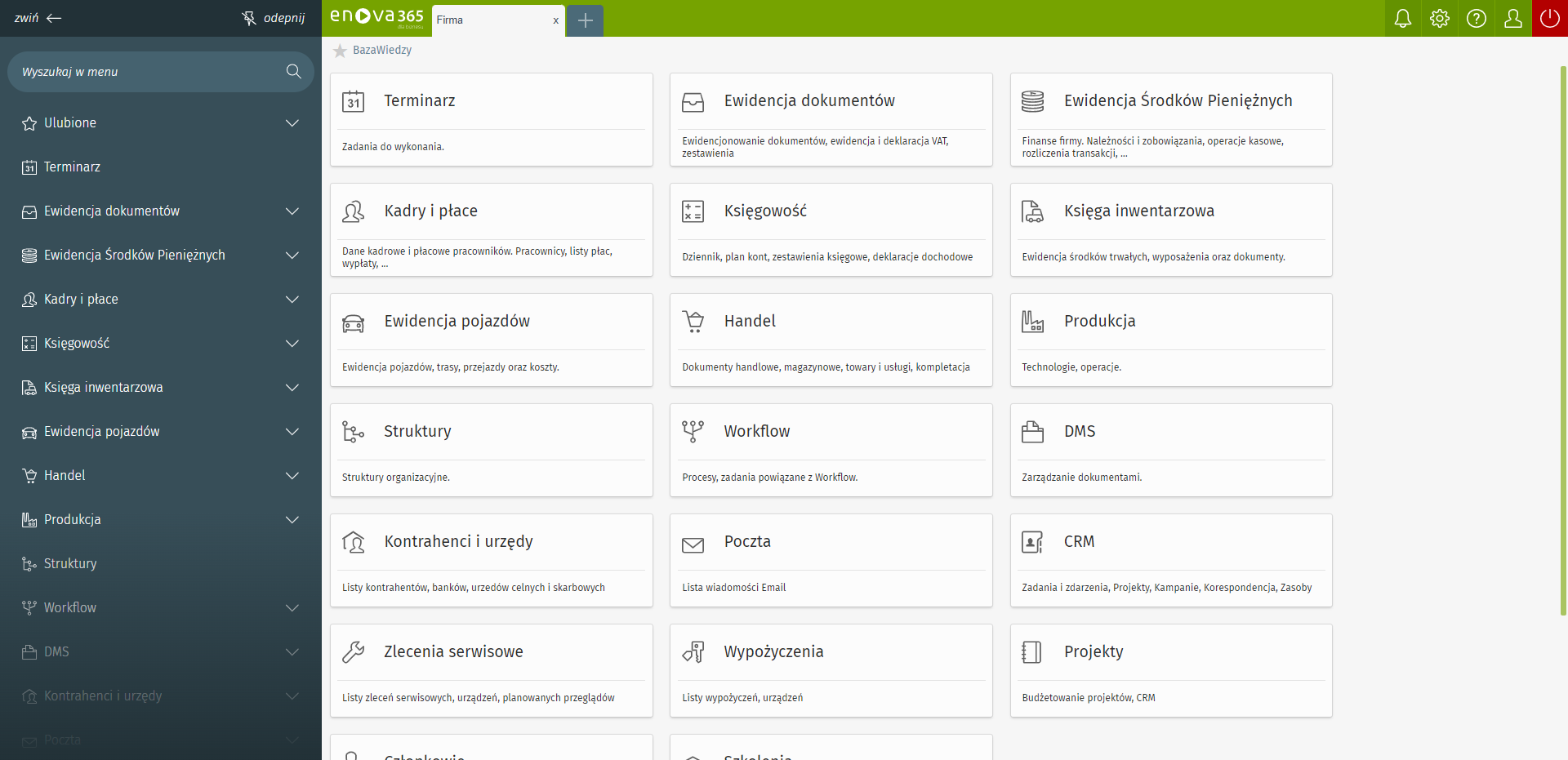Image resolution: width=1568 pixels, height=760 pixels.
Task: Click the Poczta envelope tile icon
Action: [x=693, y=544]
